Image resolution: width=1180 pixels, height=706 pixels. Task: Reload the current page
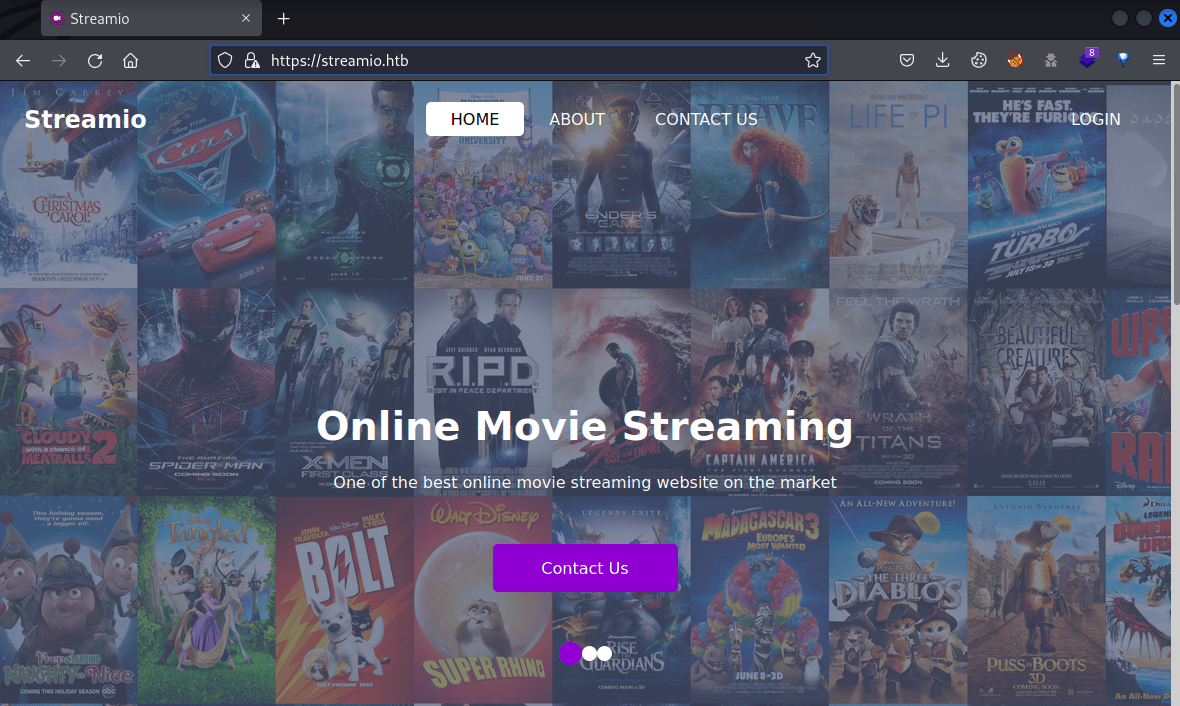[x=95, y=61]
